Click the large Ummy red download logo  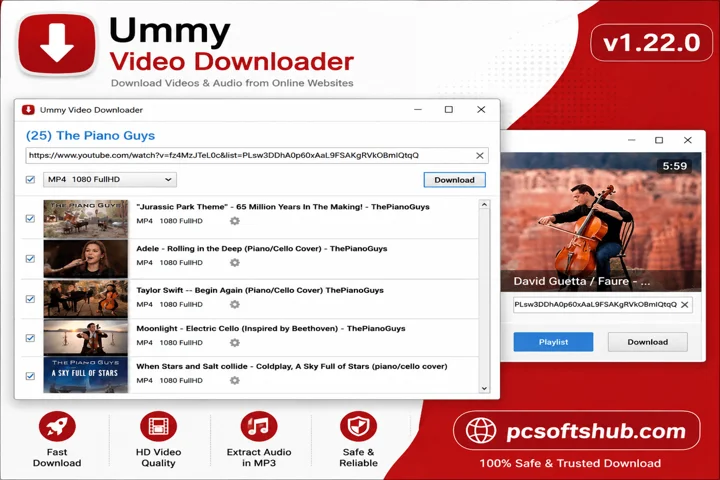[x=57, y=44]
